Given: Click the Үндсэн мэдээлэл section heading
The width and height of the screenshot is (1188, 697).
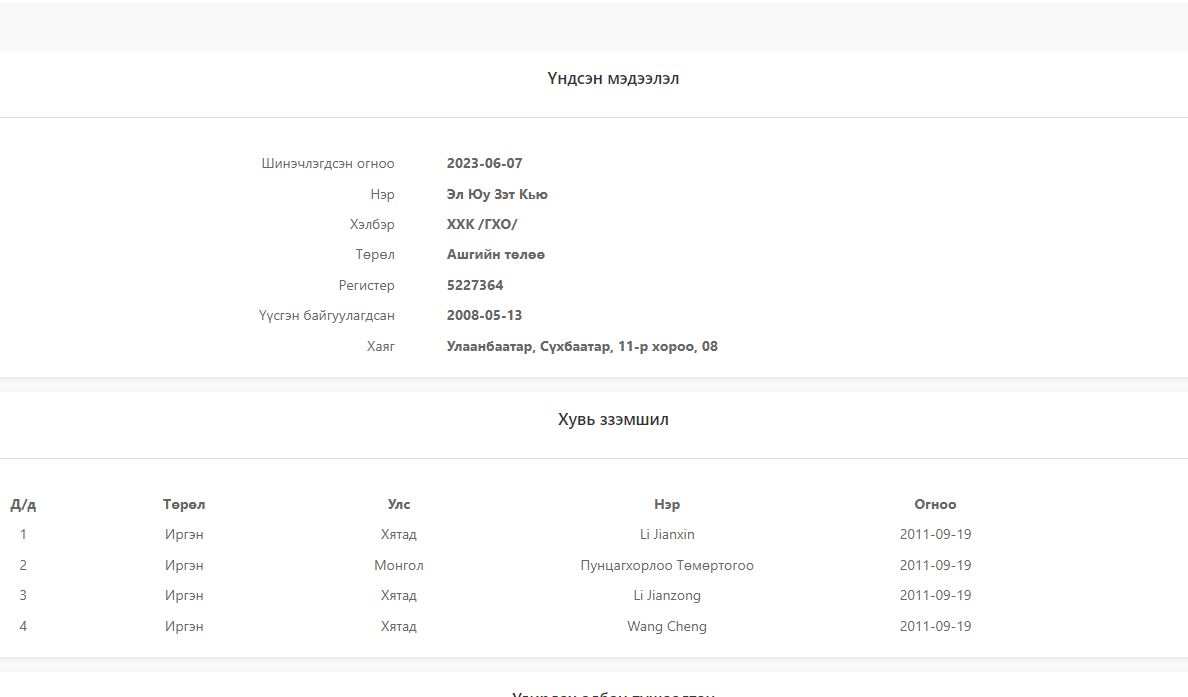Looking at the screenshot, I should pyautogui.click(x=613, y=78).
